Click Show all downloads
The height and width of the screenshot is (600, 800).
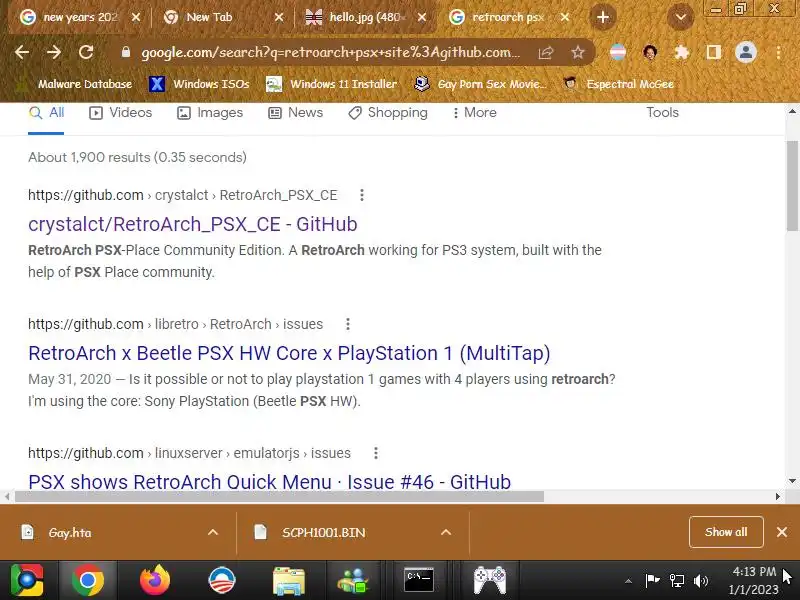coord(726,532)
